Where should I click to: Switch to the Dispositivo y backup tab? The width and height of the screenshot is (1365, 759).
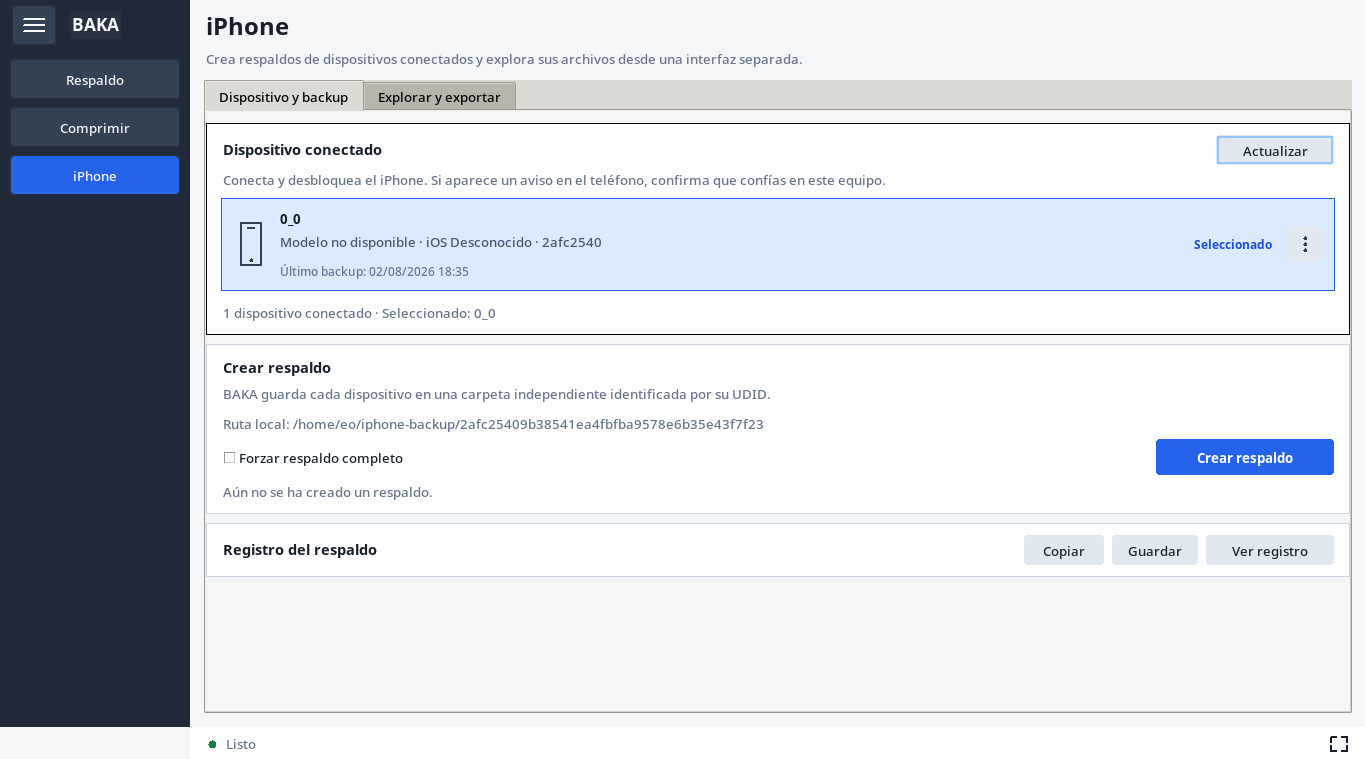pos(284,96)
